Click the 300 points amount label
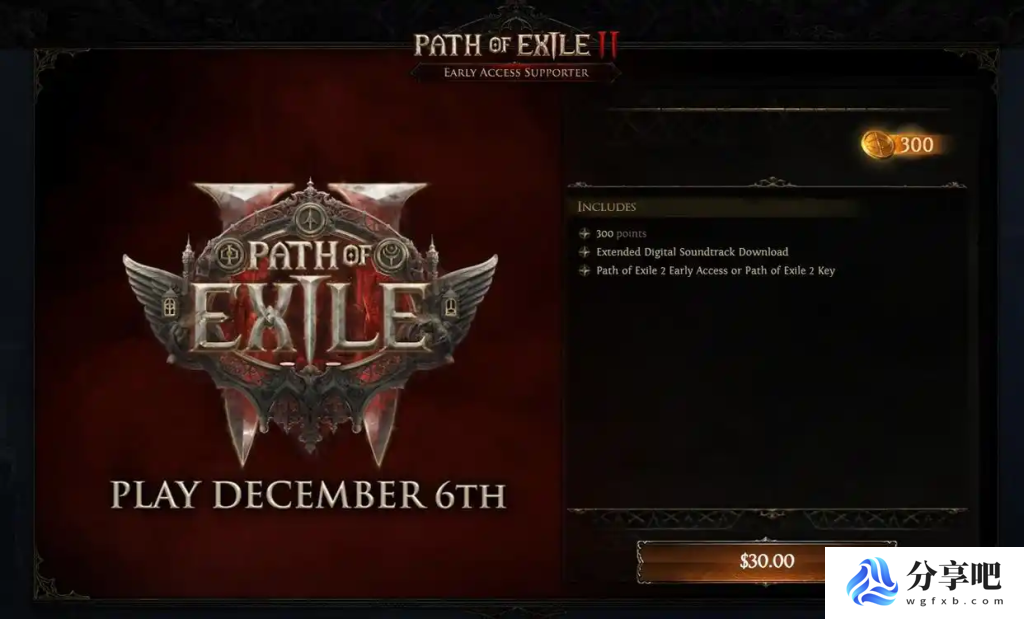The width and height of the screenshot is (1024, 619). click(917, 144)
